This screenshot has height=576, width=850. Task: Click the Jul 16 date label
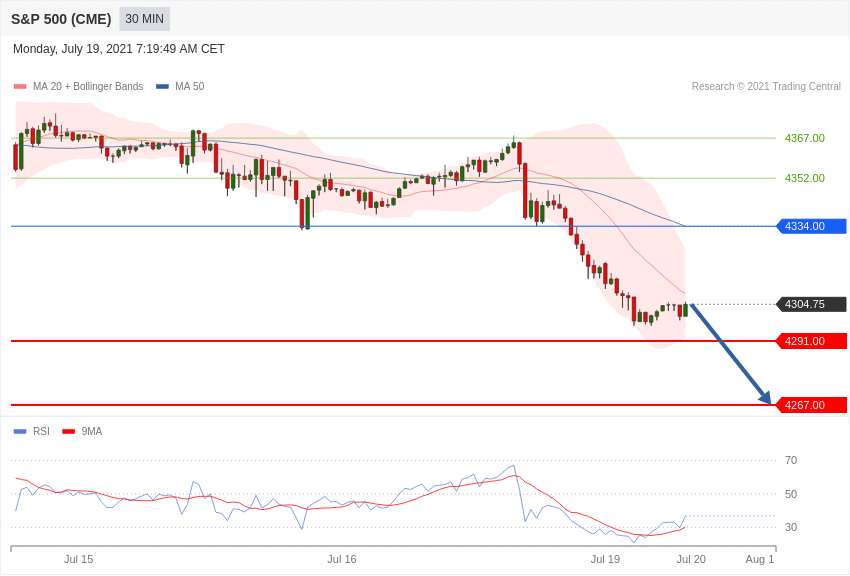coord(342,559)
